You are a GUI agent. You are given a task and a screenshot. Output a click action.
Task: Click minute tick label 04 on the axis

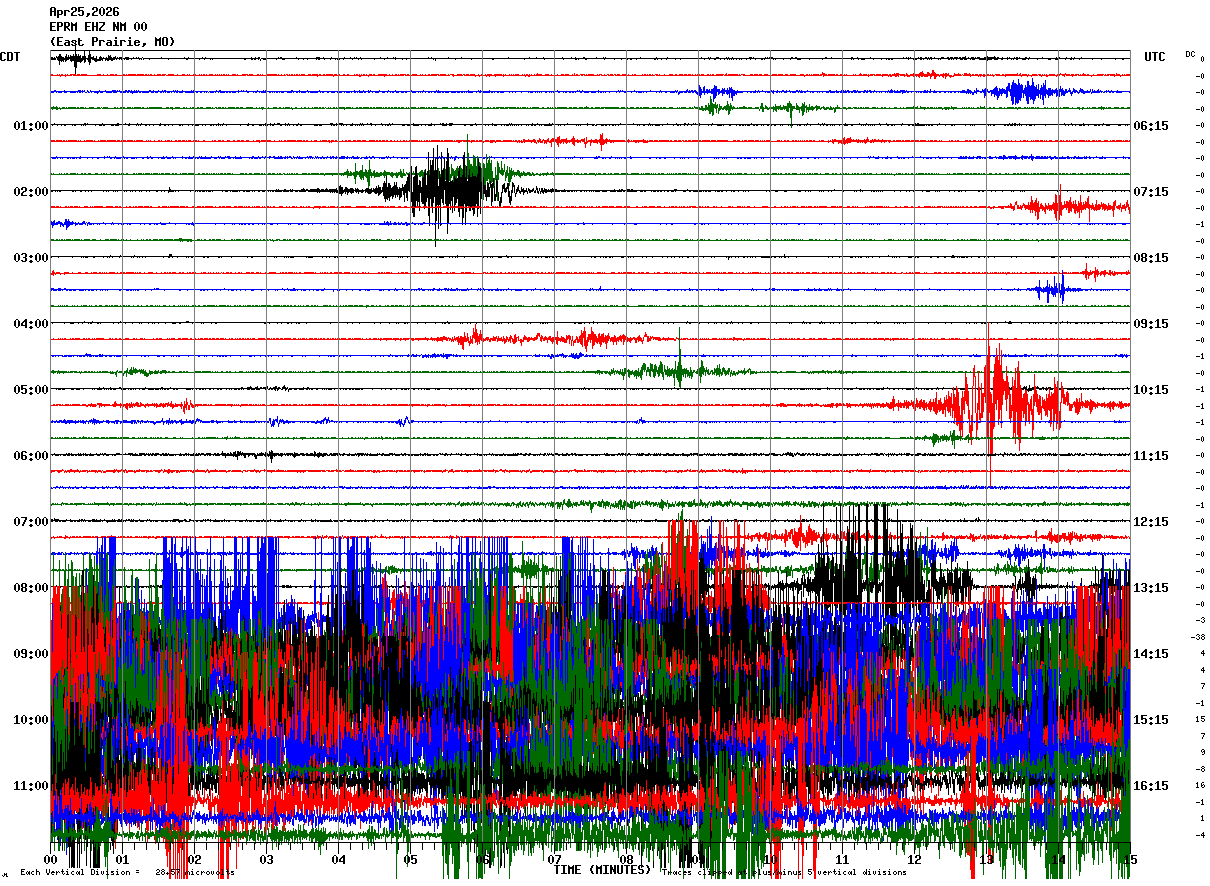[338, 860]
